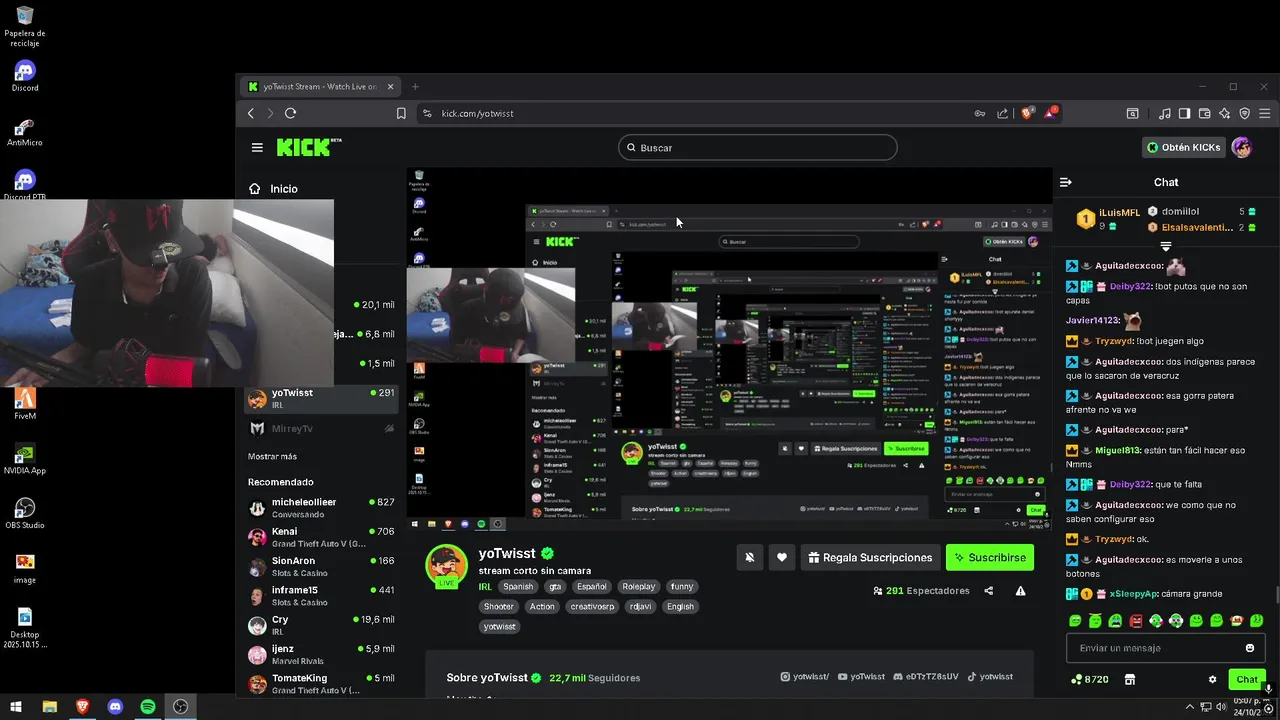The width and height of the screenshot is (1280, 720).
Task: Open browser main hamburger menu
Action: [1265, 113]
